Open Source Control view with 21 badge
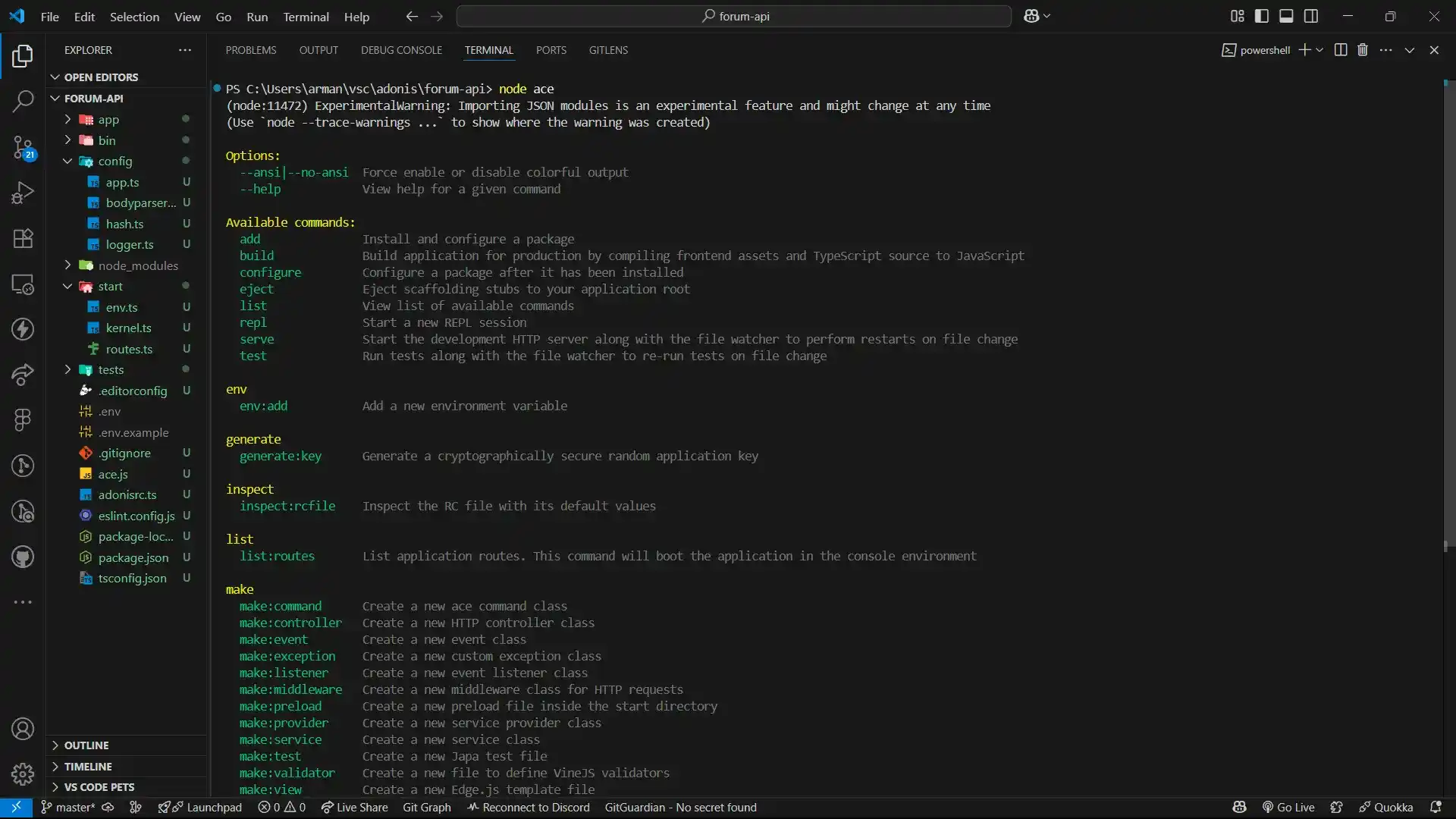Viewport: 1456px width, 819px height. click(23, 147)
